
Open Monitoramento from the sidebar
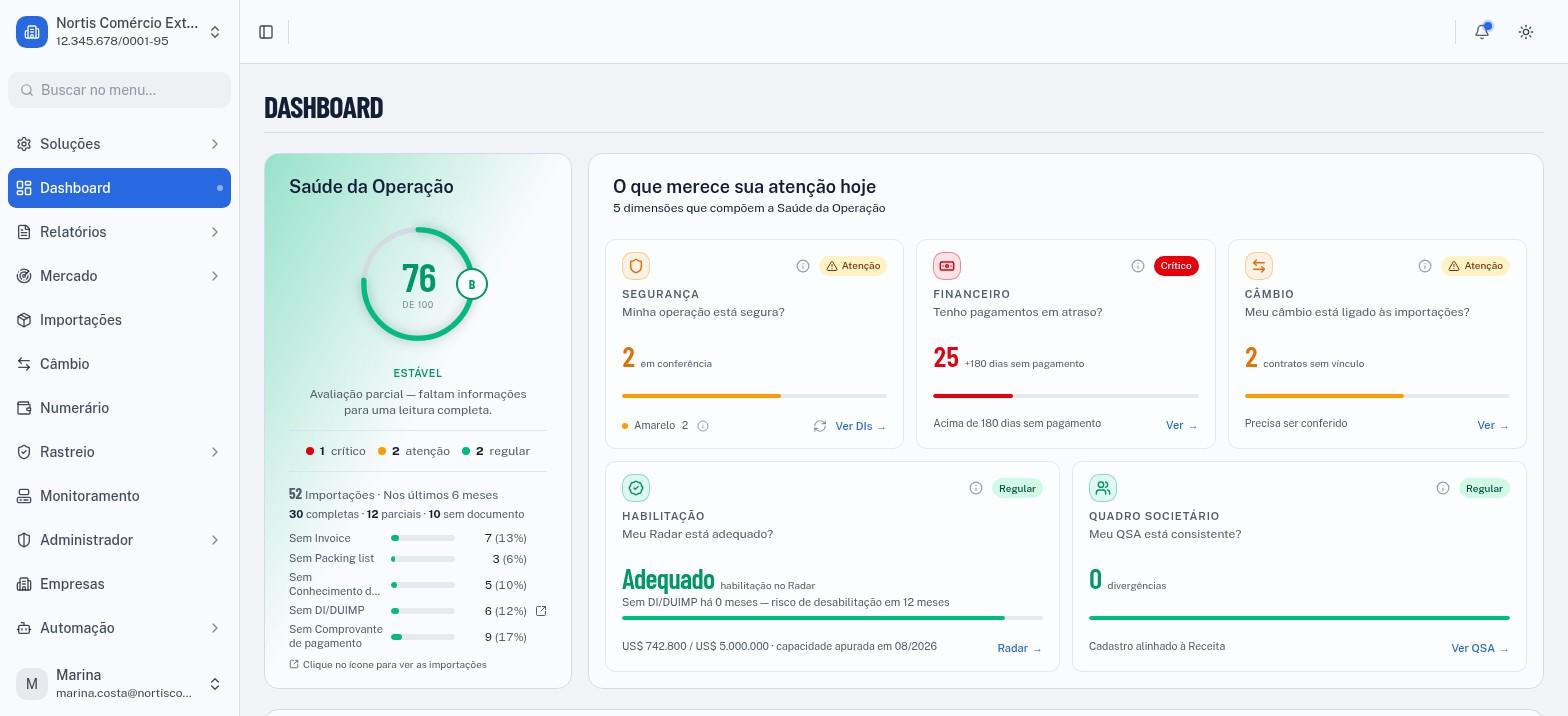[x=119, y=496]
